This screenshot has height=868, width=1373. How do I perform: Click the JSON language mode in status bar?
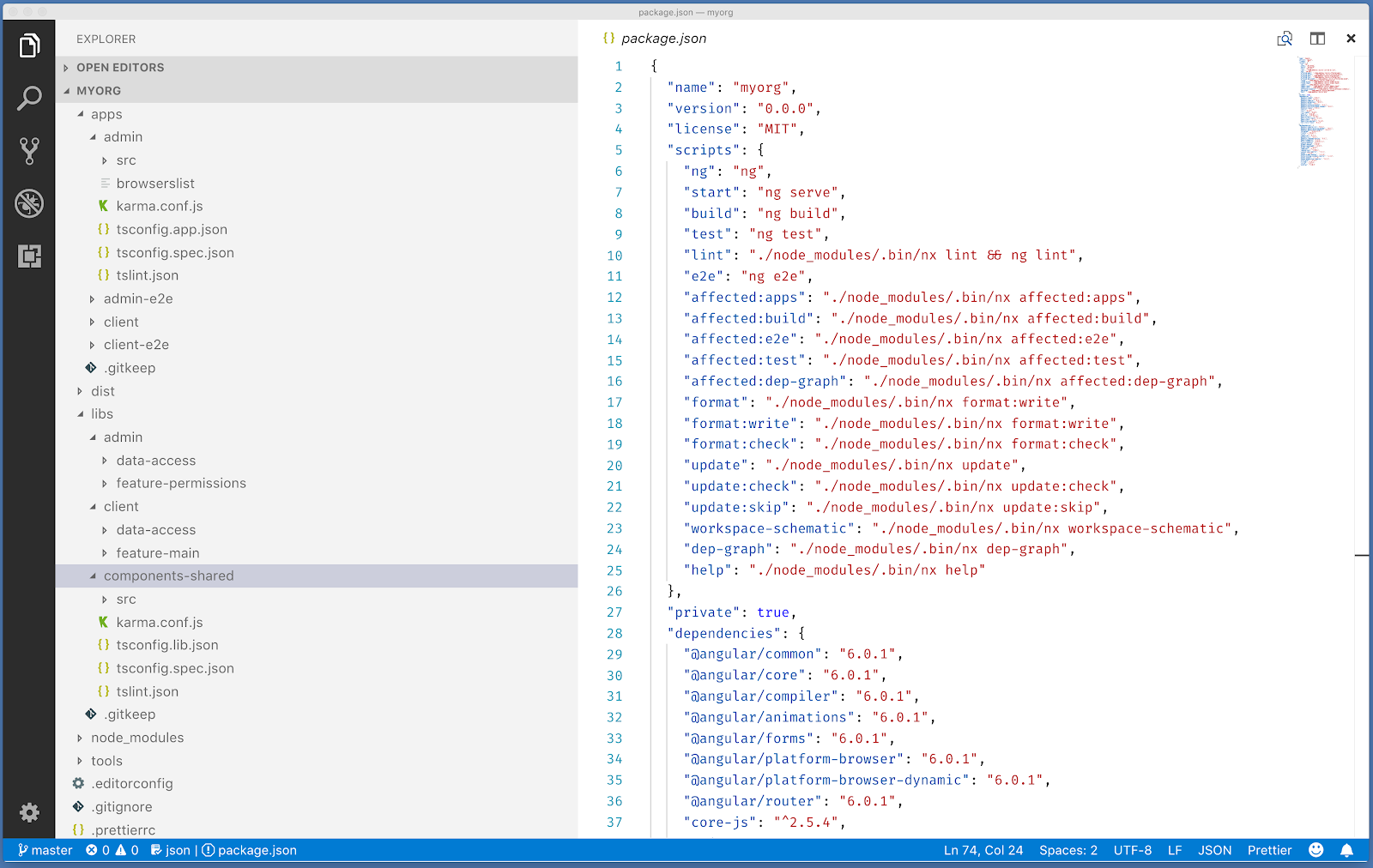1214,850
